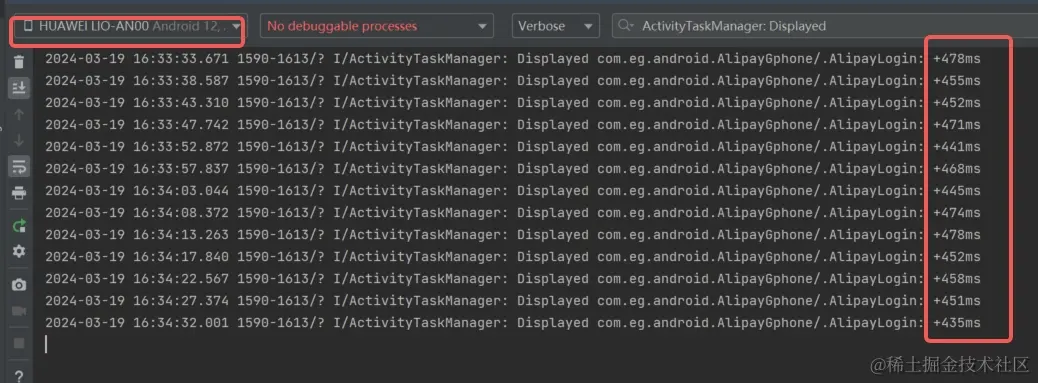1038x383 pixels.
Task: Toggle soft-wrap for log lines
Action: (x=19, y=167)
